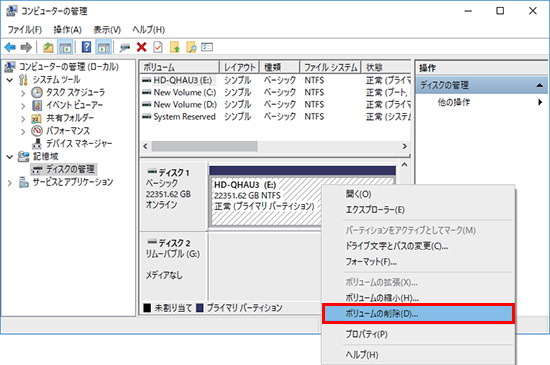The width and height of the screenshot is (550, 365).
Task: Click the folder with green arrow icon
Action: pyautogui.click(x=175, y=47)
